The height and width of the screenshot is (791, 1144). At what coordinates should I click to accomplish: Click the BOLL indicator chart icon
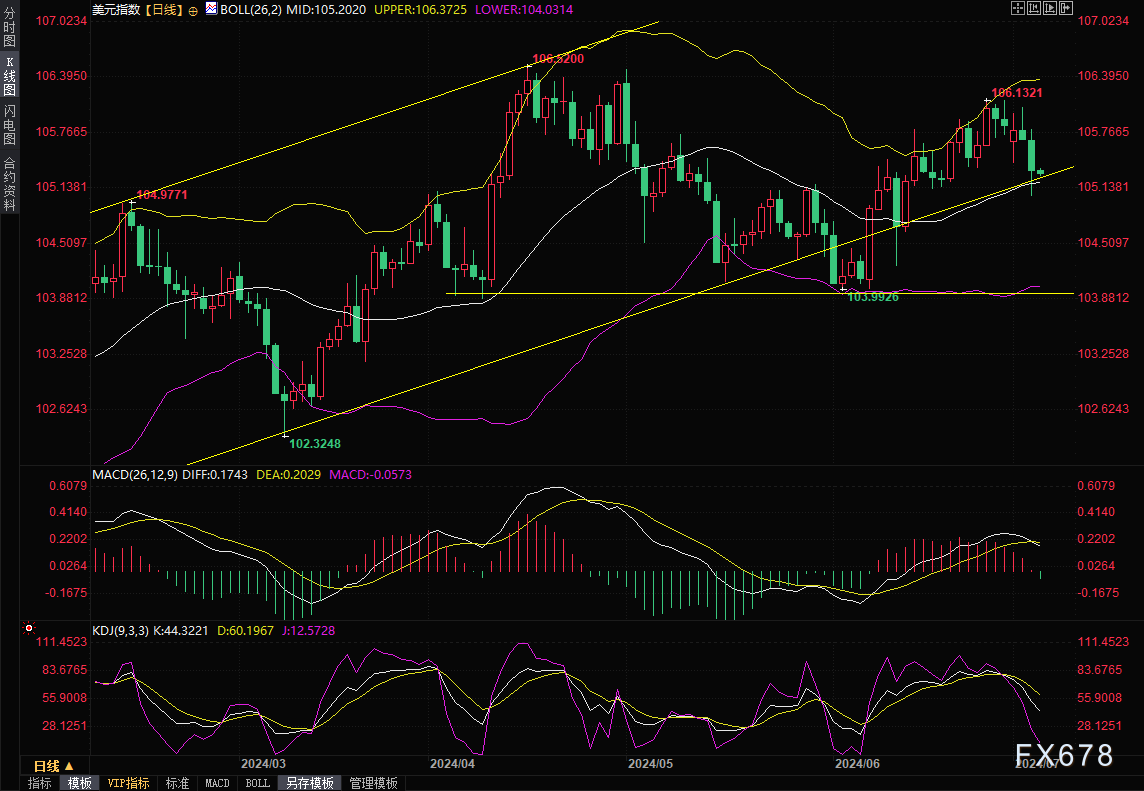[x=212, y=9]
